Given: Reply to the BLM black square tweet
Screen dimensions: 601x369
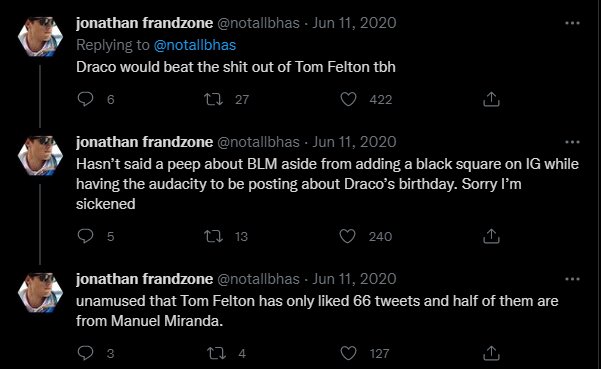Looking at the screenshot, I should [85, 236].
